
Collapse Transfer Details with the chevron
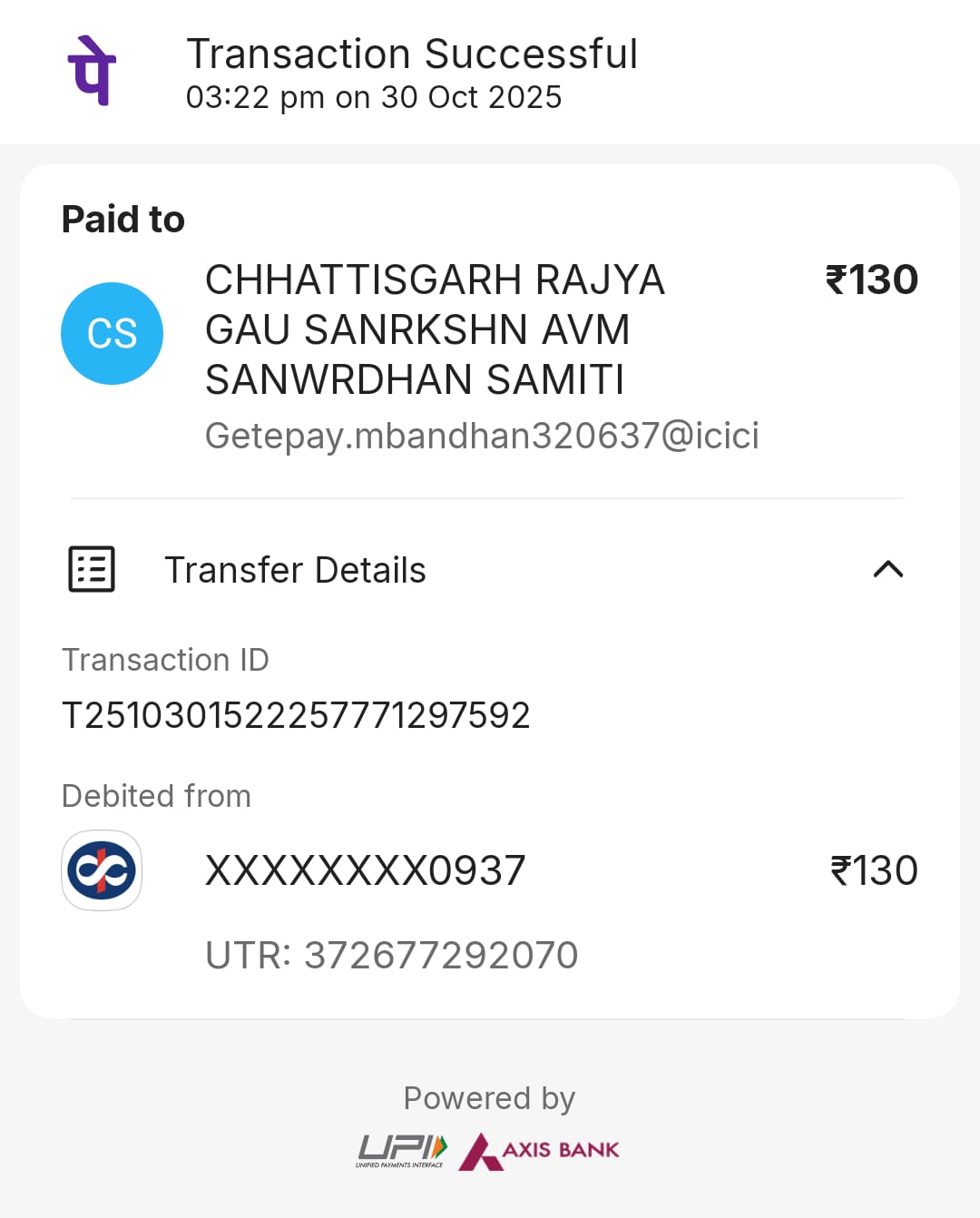point(887,569)
